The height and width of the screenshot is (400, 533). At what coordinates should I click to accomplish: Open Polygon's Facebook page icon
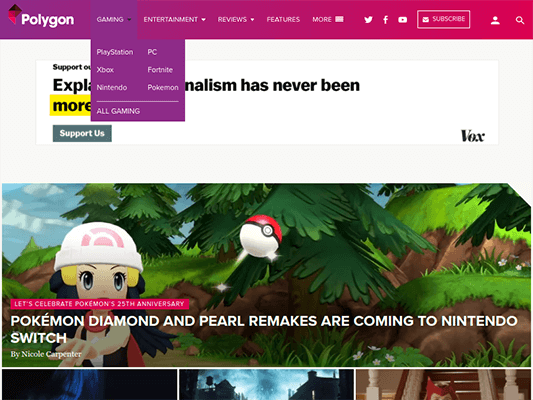tap(385, 20)
